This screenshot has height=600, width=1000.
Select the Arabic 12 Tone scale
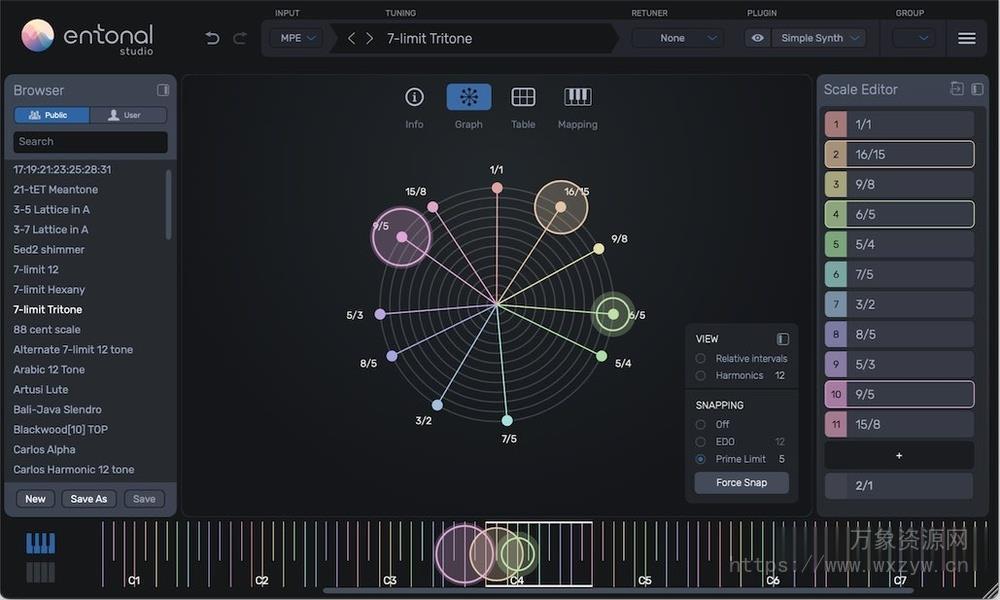(x=48, y=369)
